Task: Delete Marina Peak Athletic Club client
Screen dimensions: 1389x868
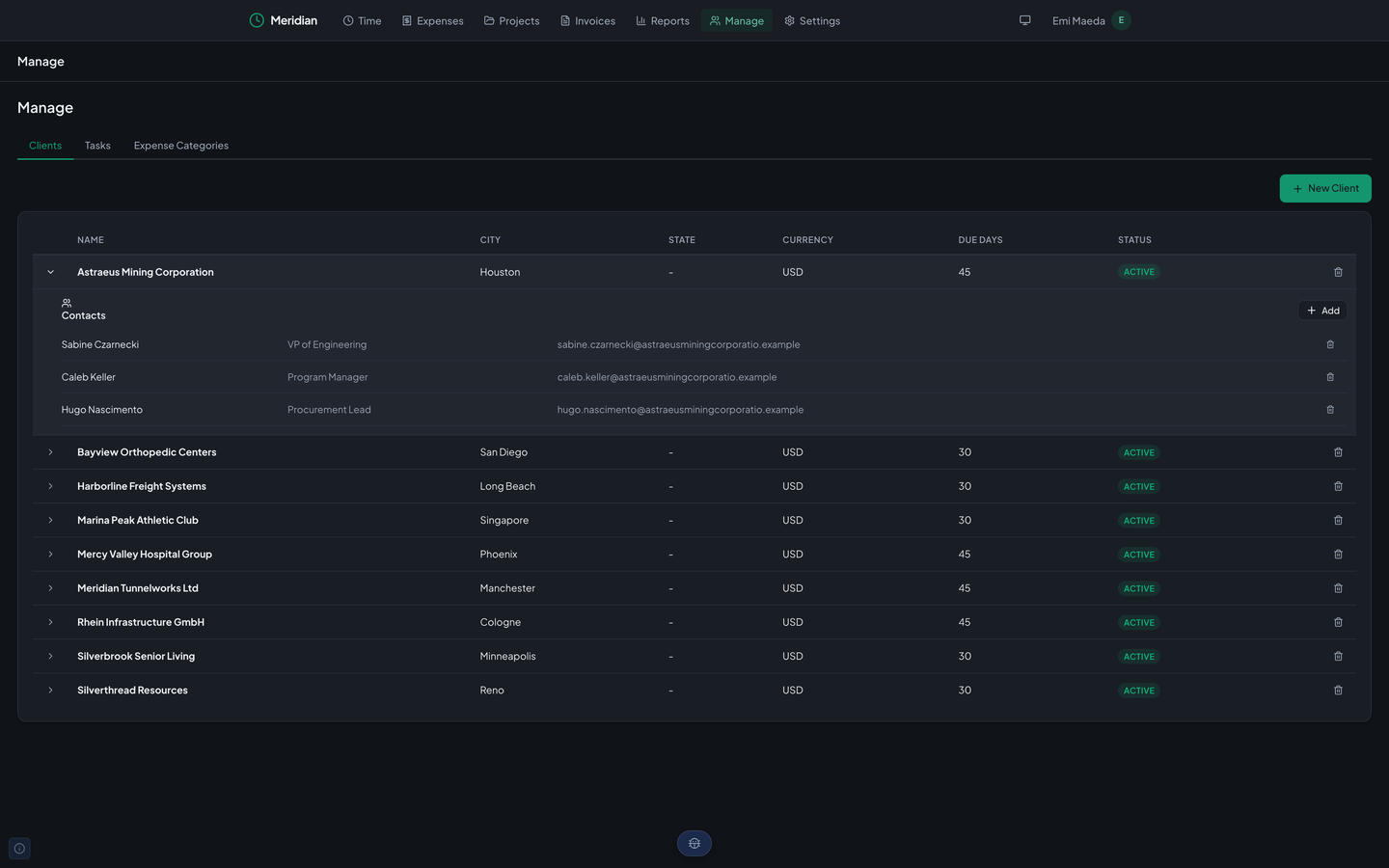Action: point(1338,520)
